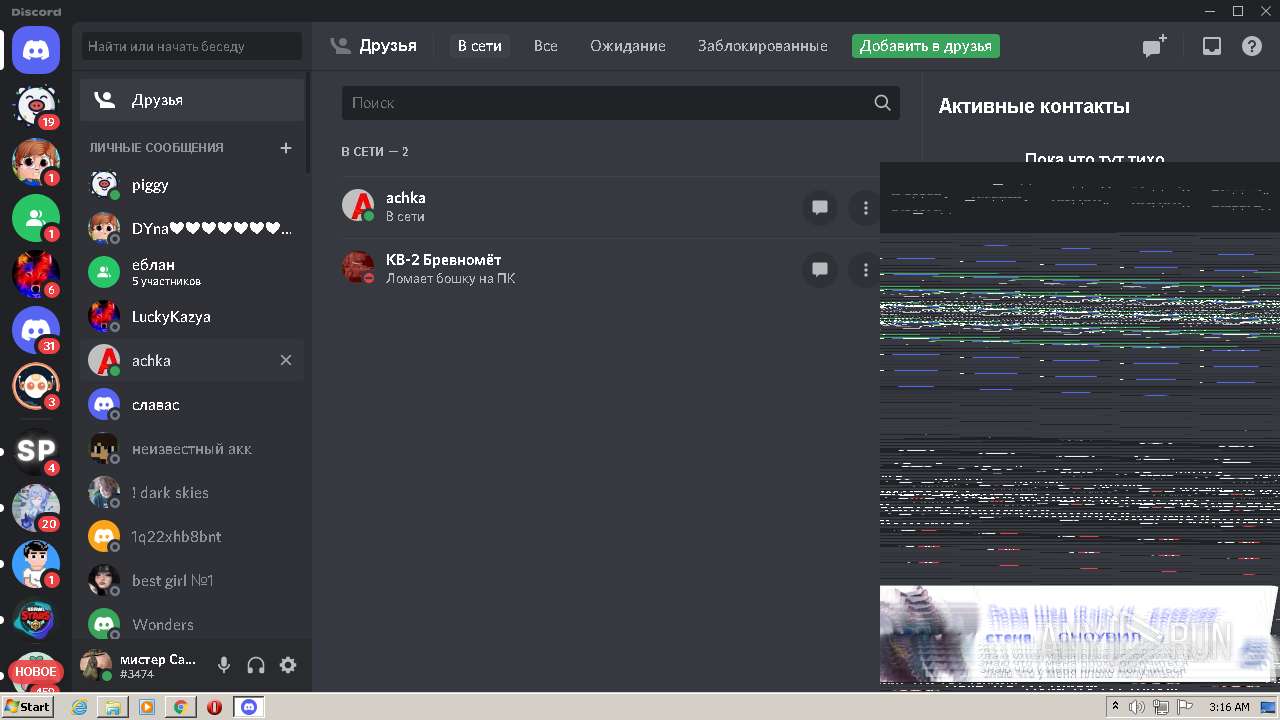The image size is (1280, 720).
Task: Select the Ожидание tab
Action: [628, 46]
